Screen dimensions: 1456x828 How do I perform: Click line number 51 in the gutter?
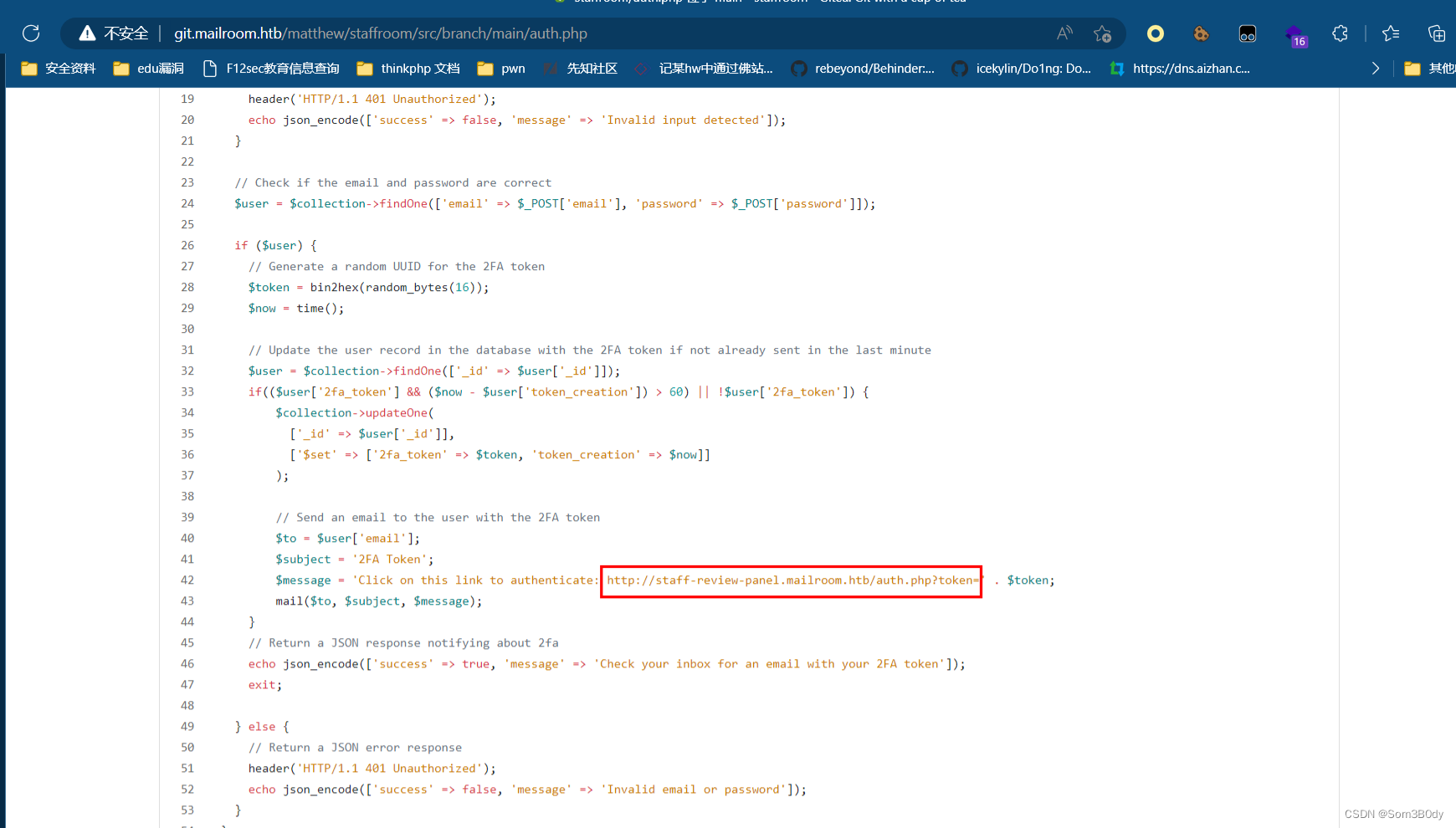coord(187,769)
